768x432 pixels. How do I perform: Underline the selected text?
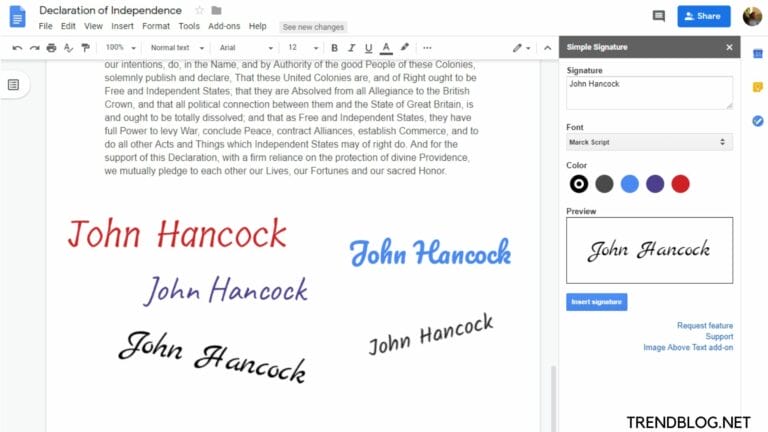pos(368,47)
